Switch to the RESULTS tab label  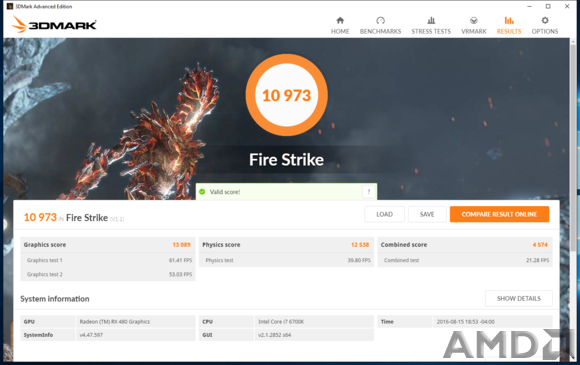tap(509, 31)
